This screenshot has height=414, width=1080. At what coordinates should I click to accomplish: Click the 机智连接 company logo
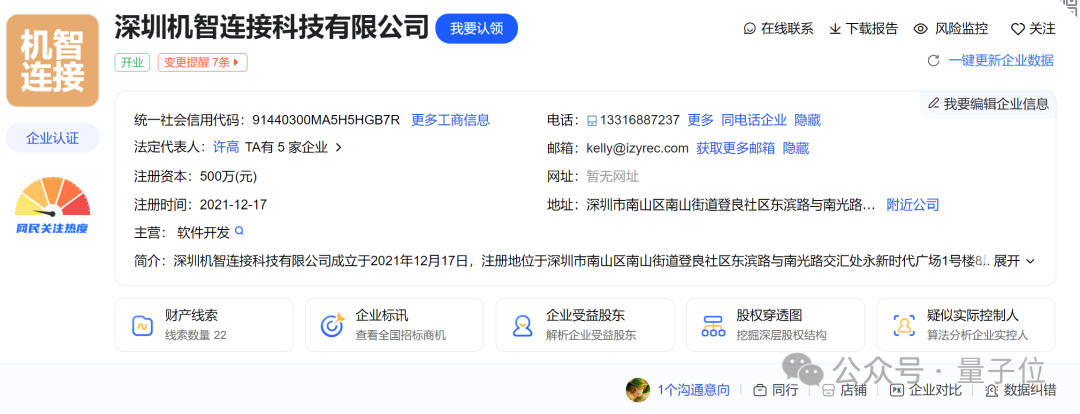pos(53,61)
